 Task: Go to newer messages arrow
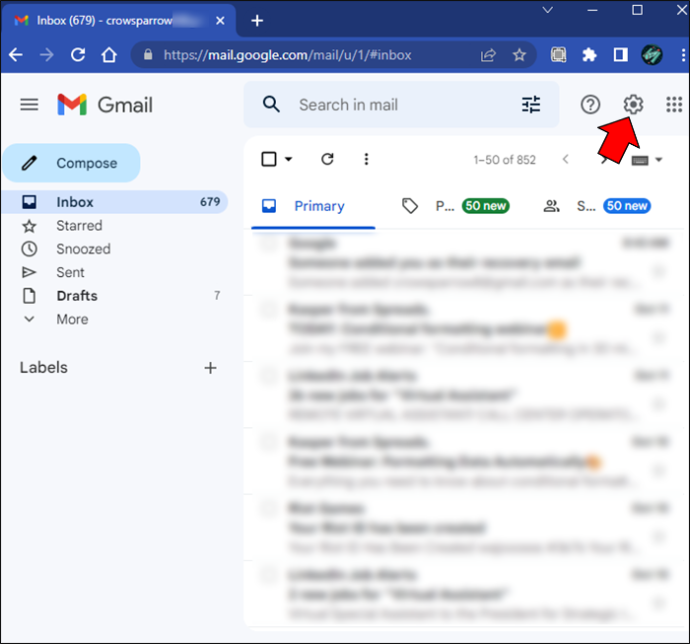tap(565, 159)
